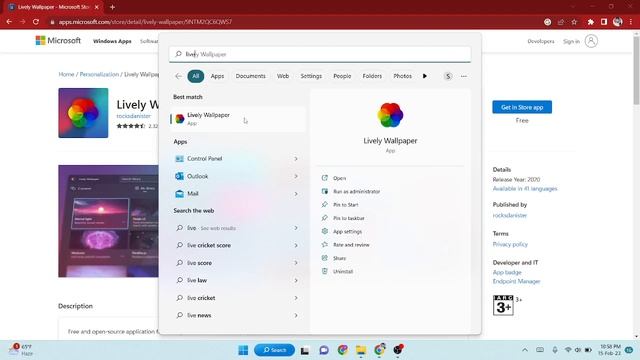Reload the page in Chrome
Image resolution: width=640 pixels, height=360 pixels.
pyautogui.click(x=36, y=22)
